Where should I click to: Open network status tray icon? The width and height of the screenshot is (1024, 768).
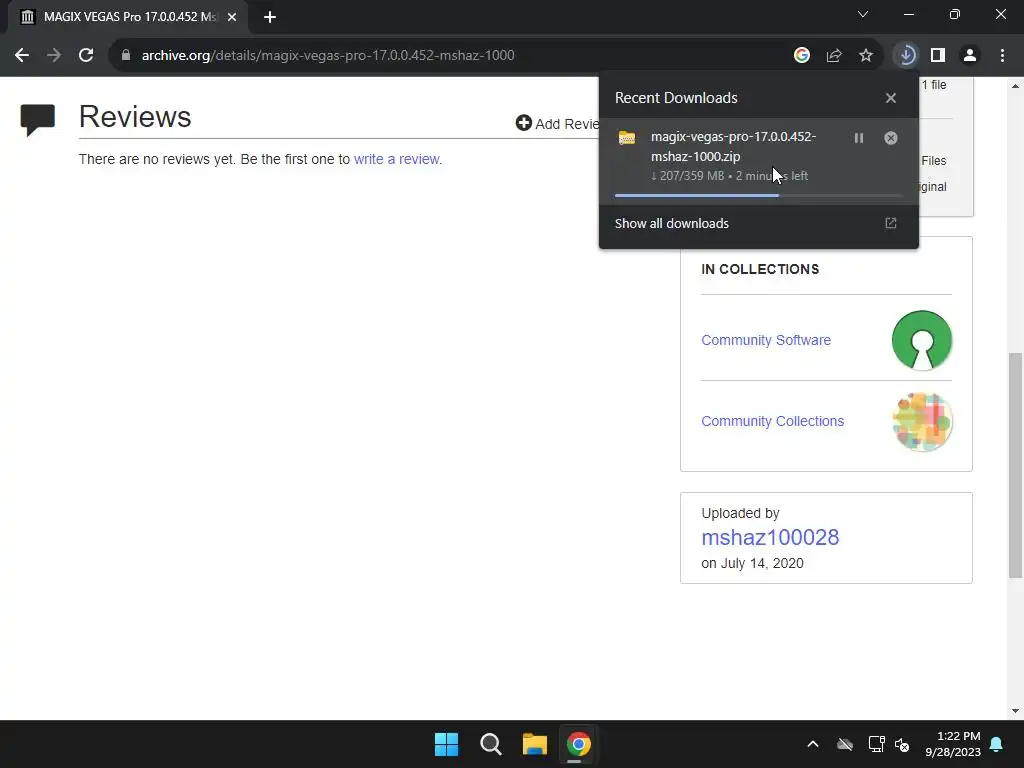click(876, 744)
